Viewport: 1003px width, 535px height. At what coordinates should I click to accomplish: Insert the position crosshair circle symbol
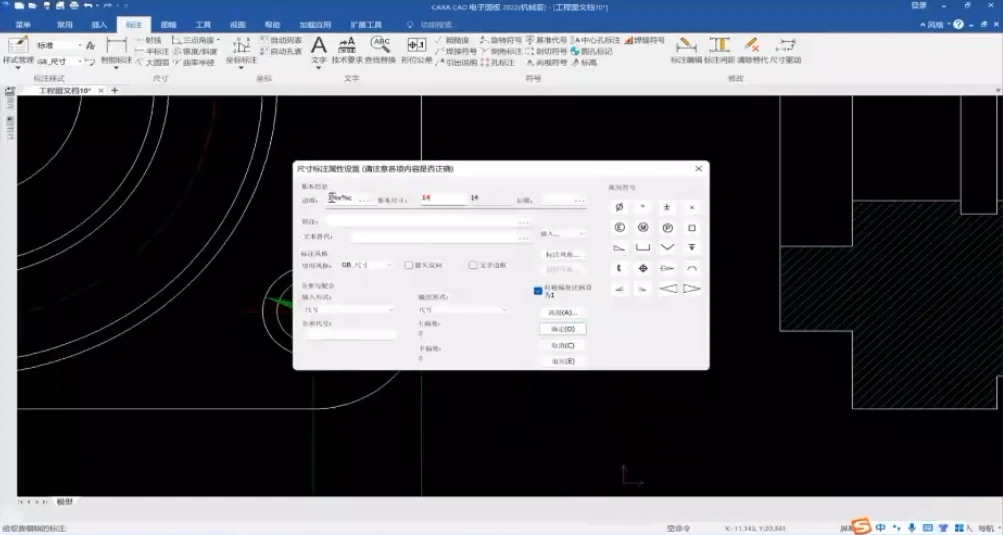(643, 269)
